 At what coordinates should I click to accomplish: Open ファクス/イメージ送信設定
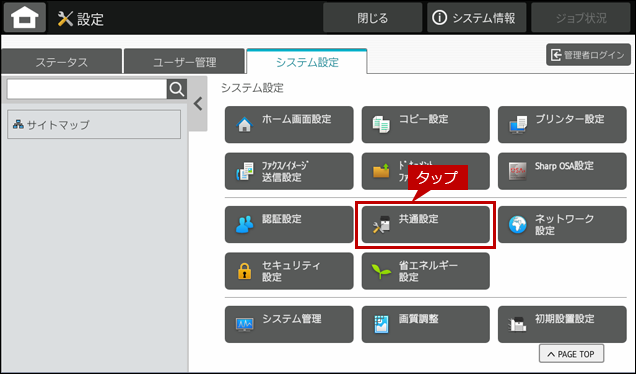click(289, 171)
